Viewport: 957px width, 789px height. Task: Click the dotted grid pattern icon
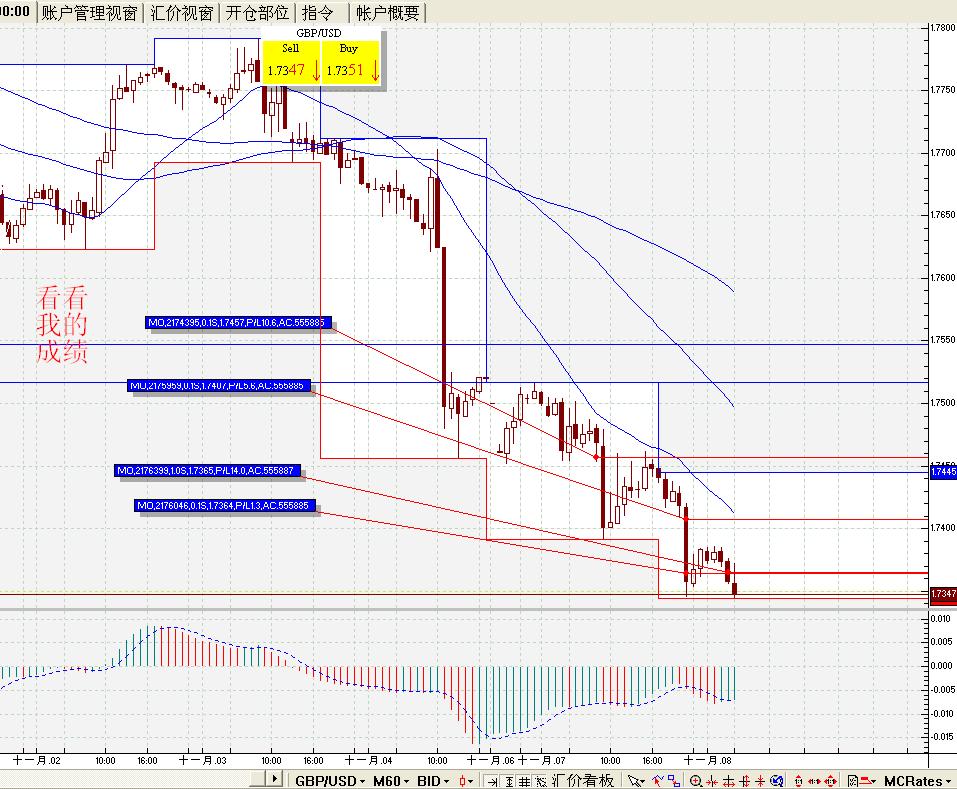pyautogui.click(x=541, y=781)
